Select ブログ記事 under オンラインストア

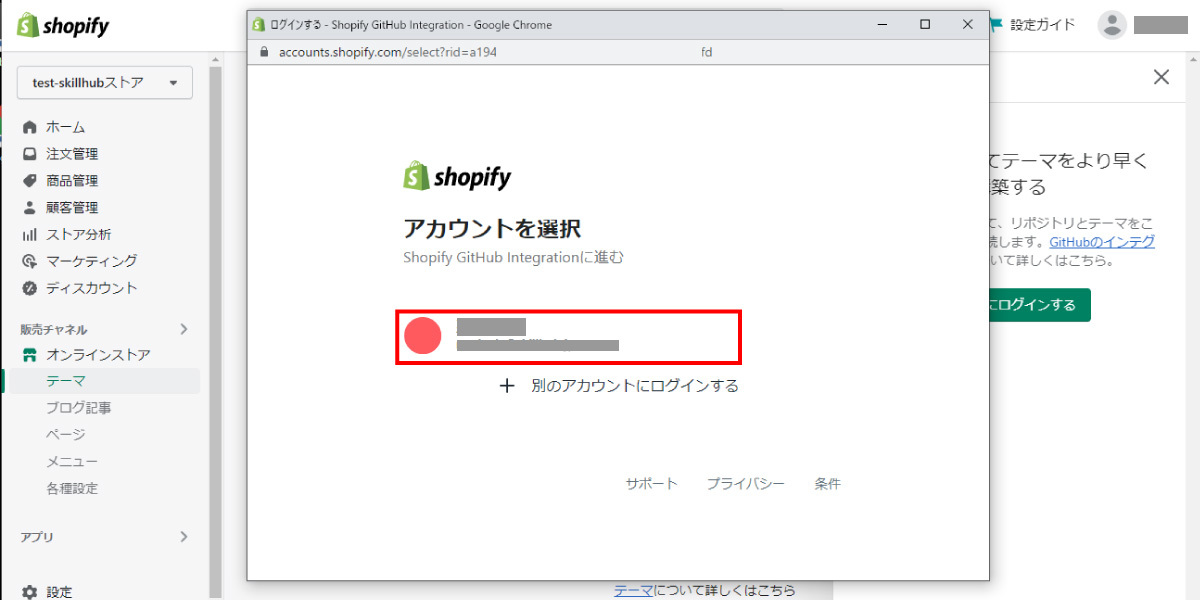point(78,408)
